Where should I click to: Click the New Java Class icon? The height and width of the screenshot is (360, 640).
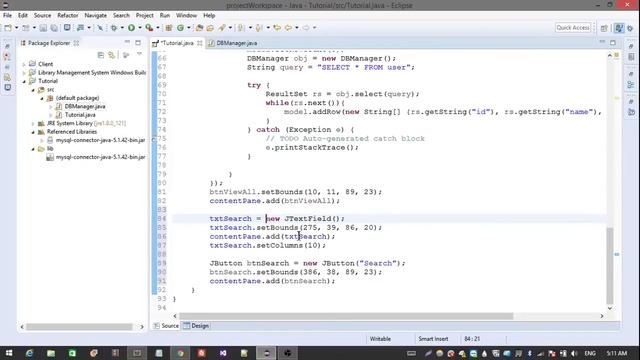tap(180, 28)
